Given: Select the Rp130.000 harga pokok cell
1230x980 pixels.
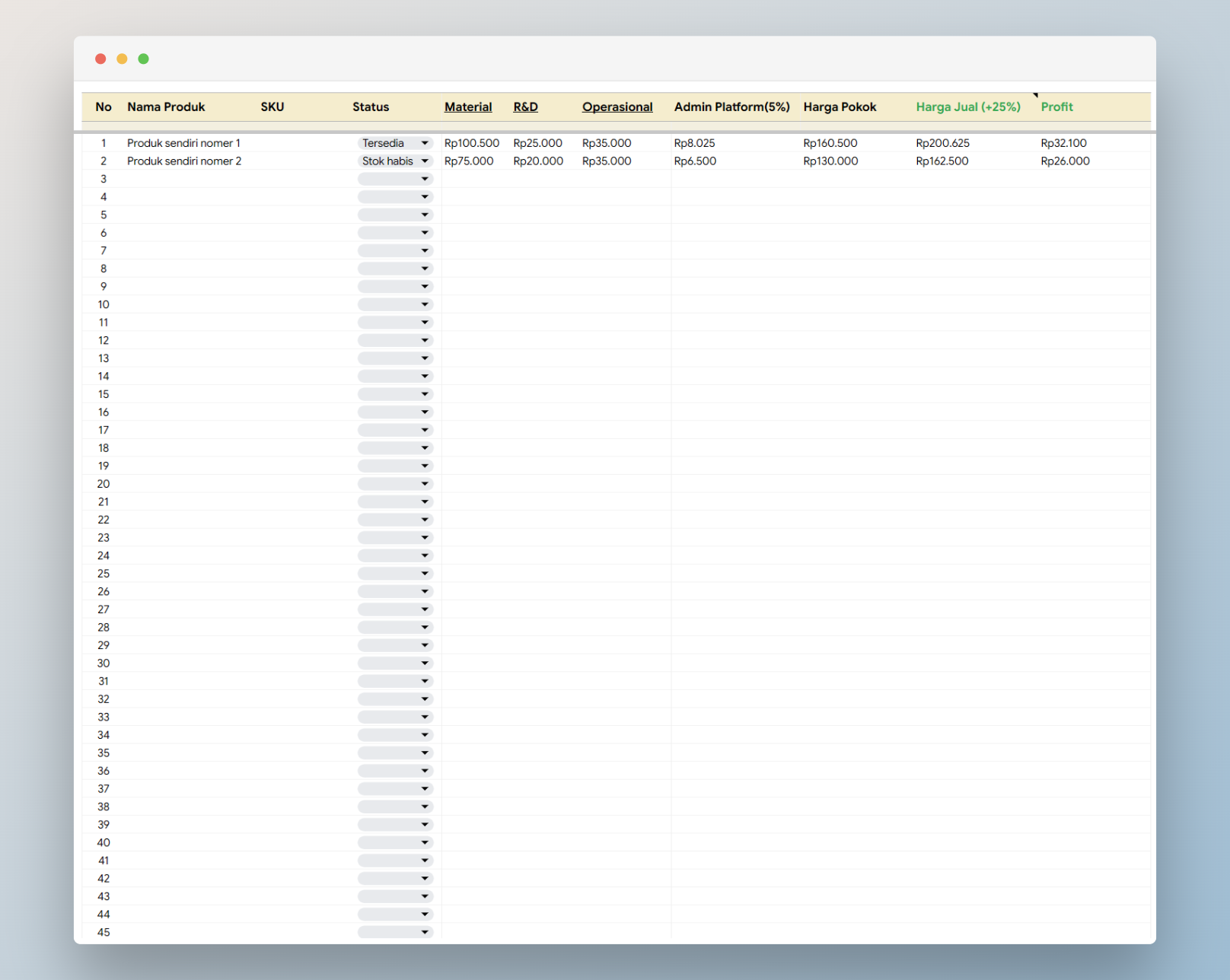Looking at the screenshot, I should [x=830, y=161].
